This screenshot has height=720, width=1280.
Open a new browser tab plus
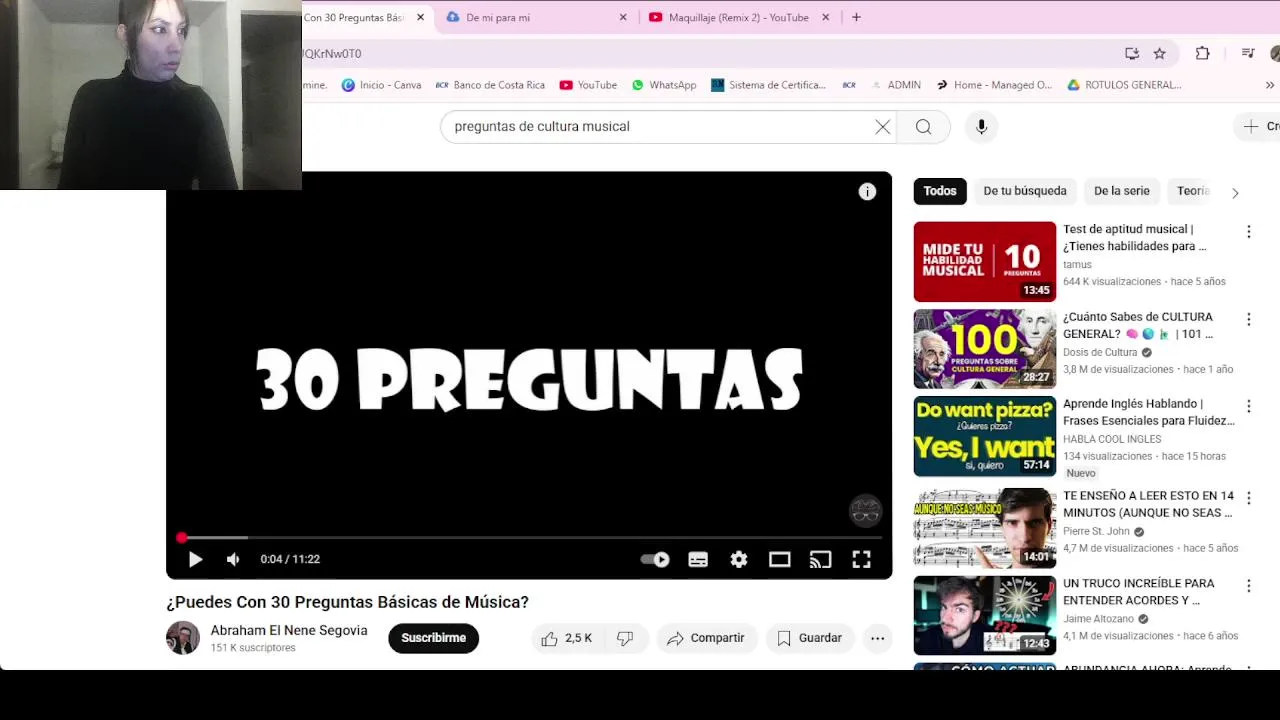[856, 17]
